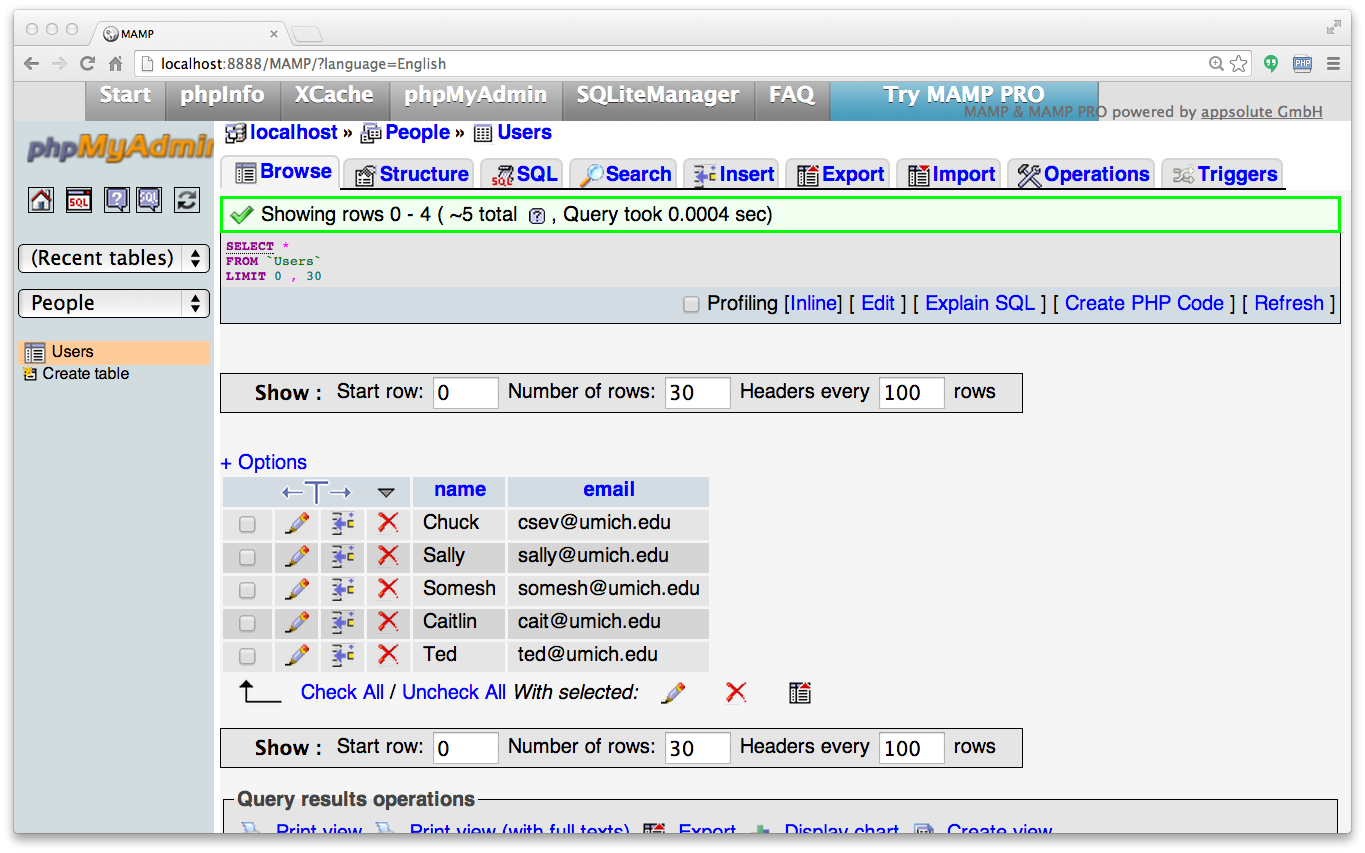Check the checkbox for Sally row
The image size is (1365, 853).
coord(247,557)
